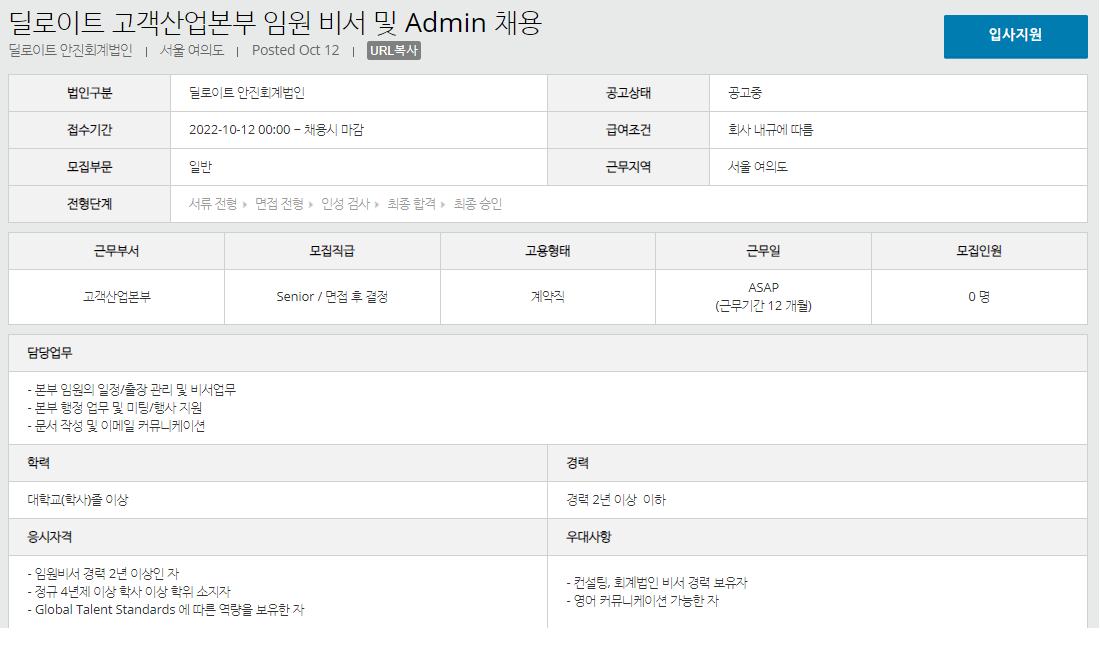The width and height of the screenshot is (1100, 648).
Task: Click the Senior / 면접 후 결정 cell
Action: click(x=332, y=297)
